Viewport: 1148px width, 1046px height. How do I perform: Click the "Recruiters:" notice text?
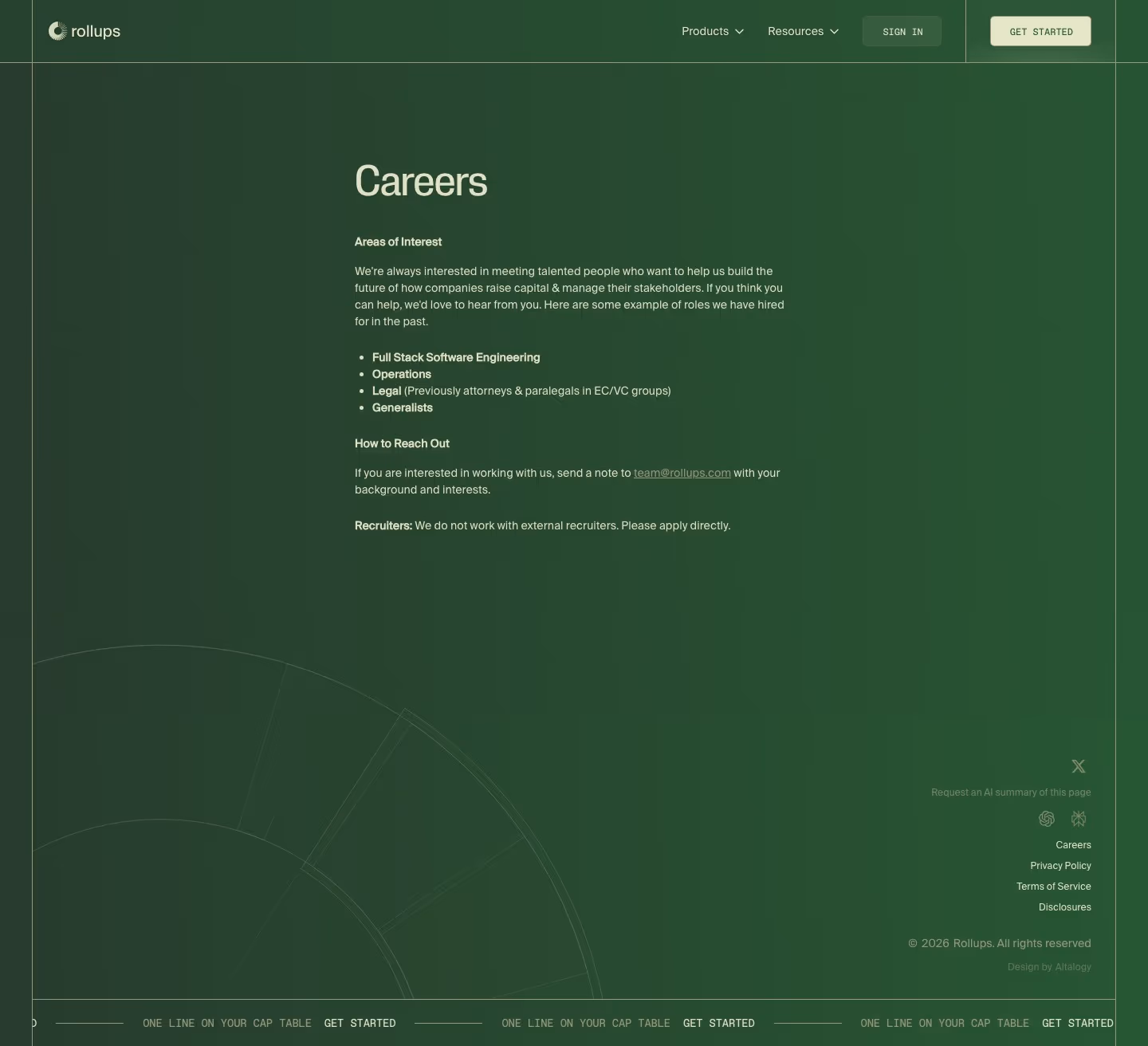point(542,525)
